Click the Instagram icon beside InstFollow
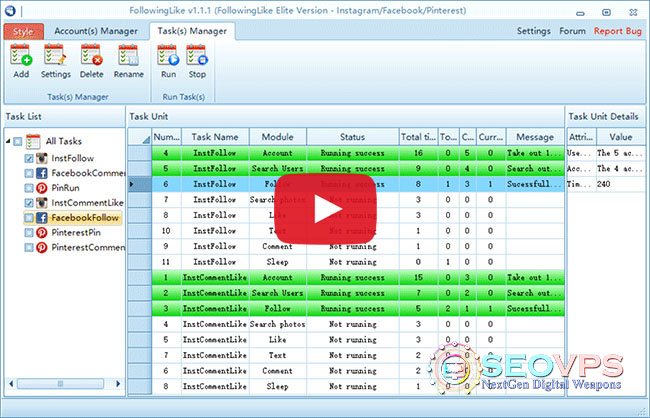 [x=41, y=158]
